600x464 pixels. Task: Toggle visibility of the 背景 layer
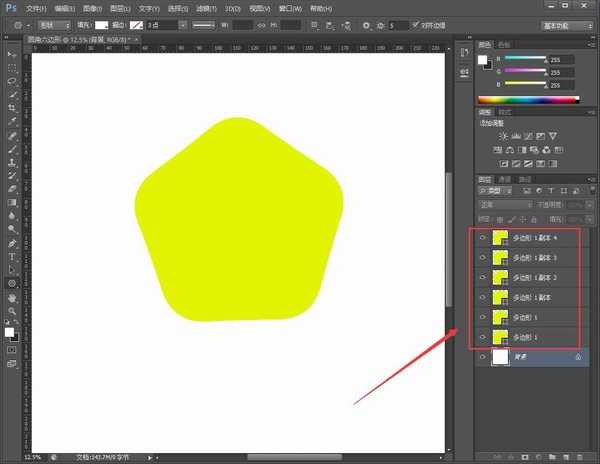(482, 357)
